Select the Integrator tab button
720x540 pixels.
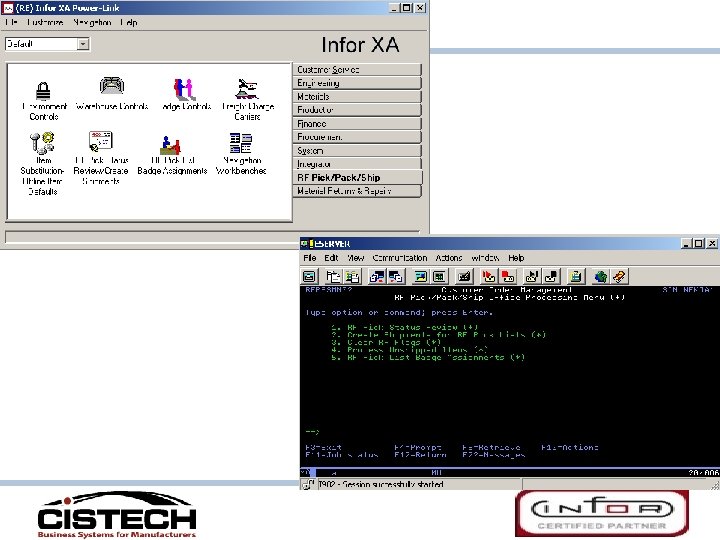coord(357,164)
